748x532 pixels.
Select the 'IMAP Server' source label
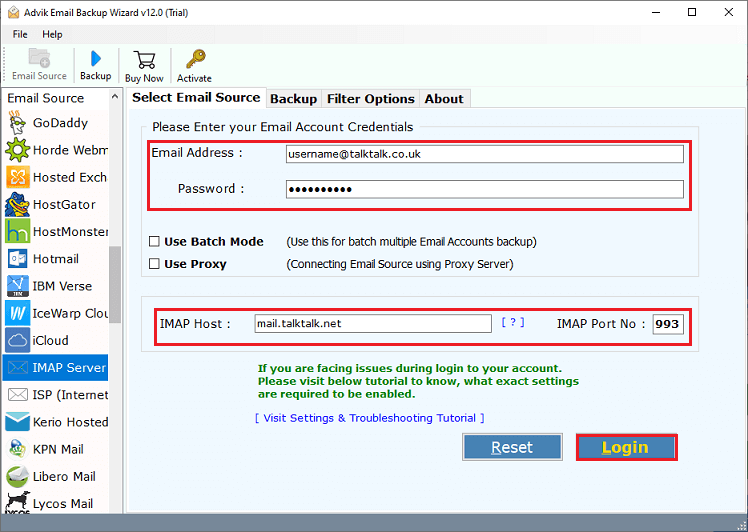point(69,367)
